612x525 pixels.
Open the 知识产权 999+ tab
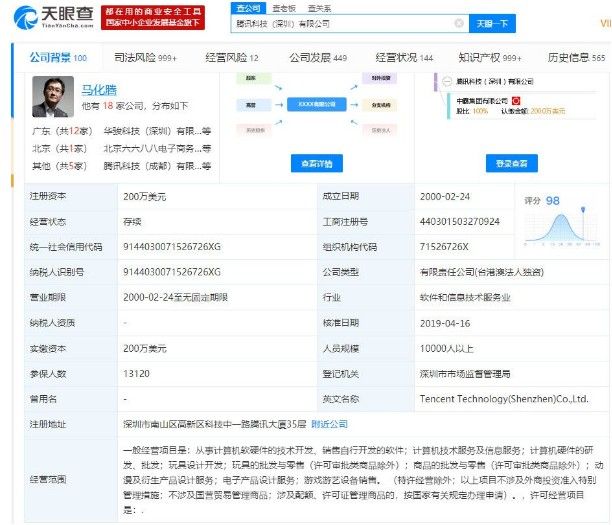click(x=490, y=58)
